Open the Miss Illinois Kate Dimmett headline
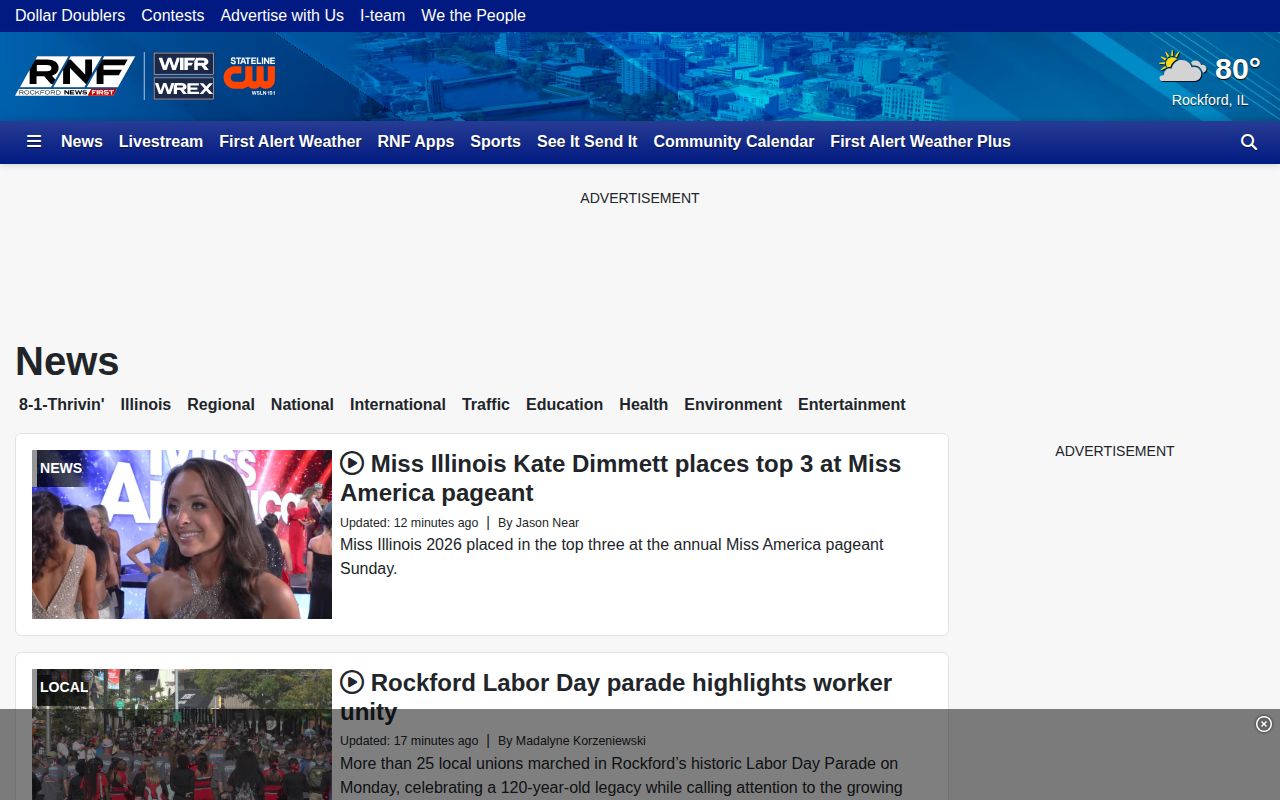1280x800 pixels. 620,478
